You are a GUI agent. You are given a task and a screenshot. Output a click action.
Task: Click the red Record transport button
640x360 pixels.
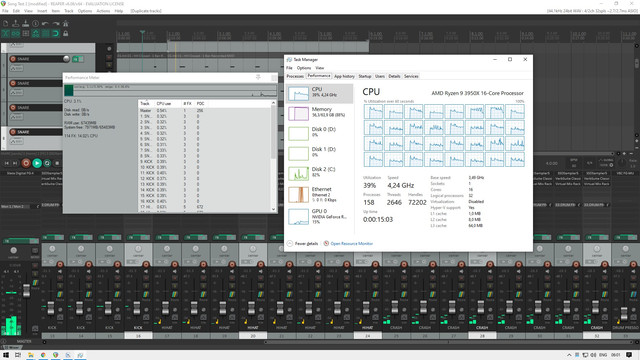click(26, 163)
